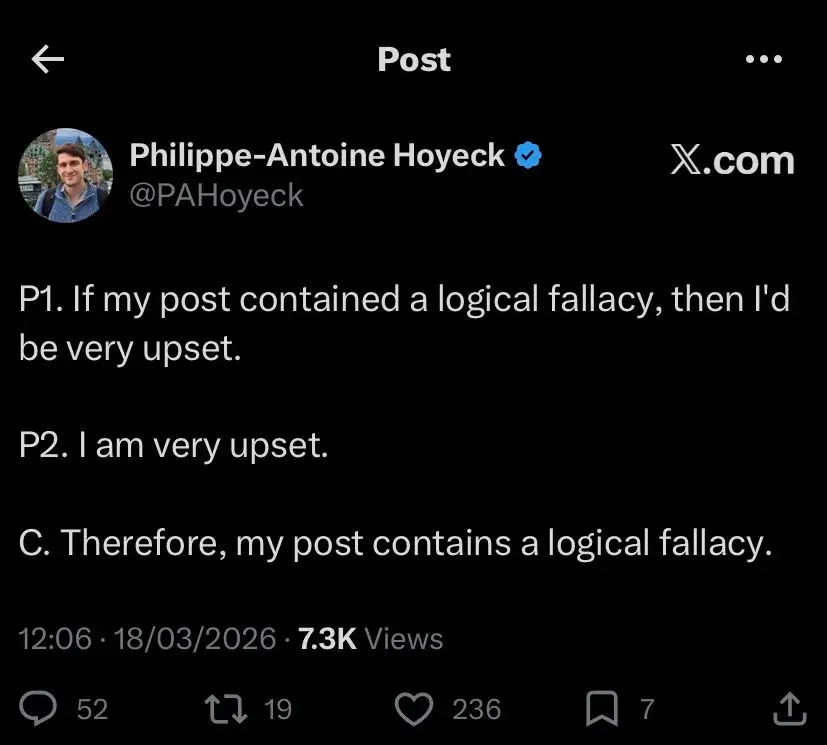827x745 pixels.
Task: Open the three-dot more options menu
Action: pos(764,60)
